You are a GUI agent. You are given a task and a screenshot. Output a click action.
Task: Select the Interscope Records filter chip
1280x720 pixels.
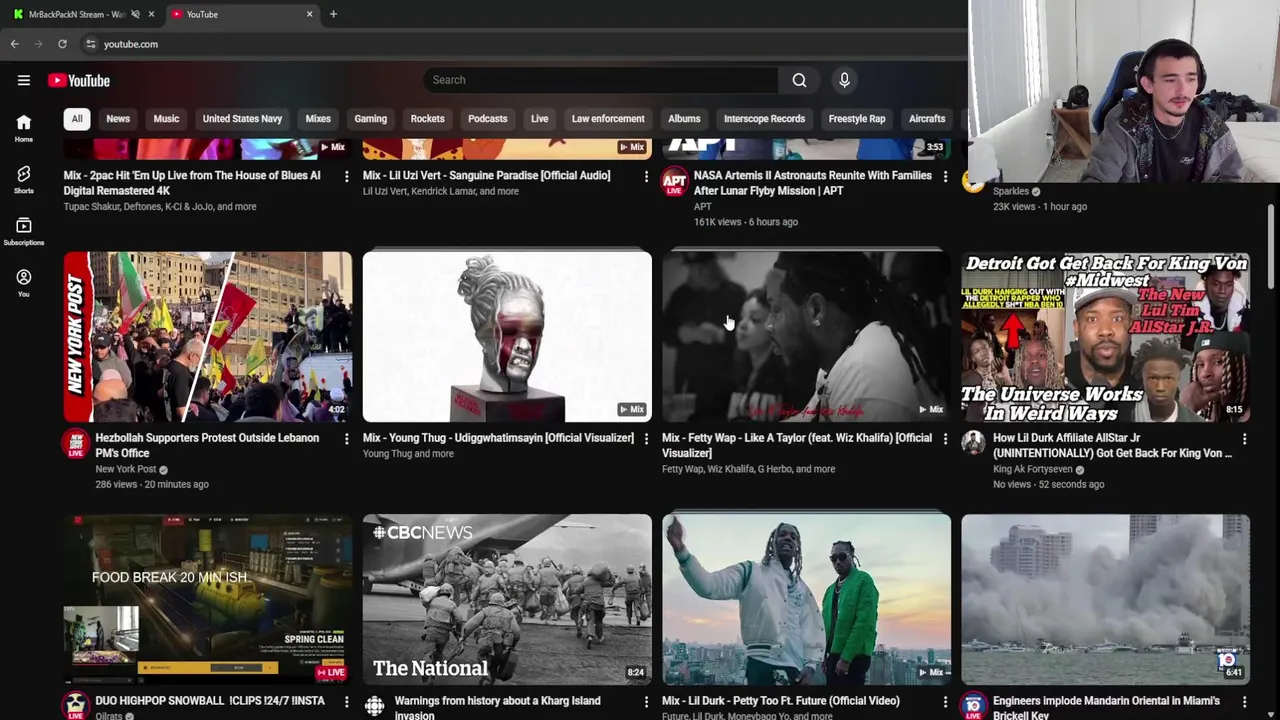[x=764, y=119]
